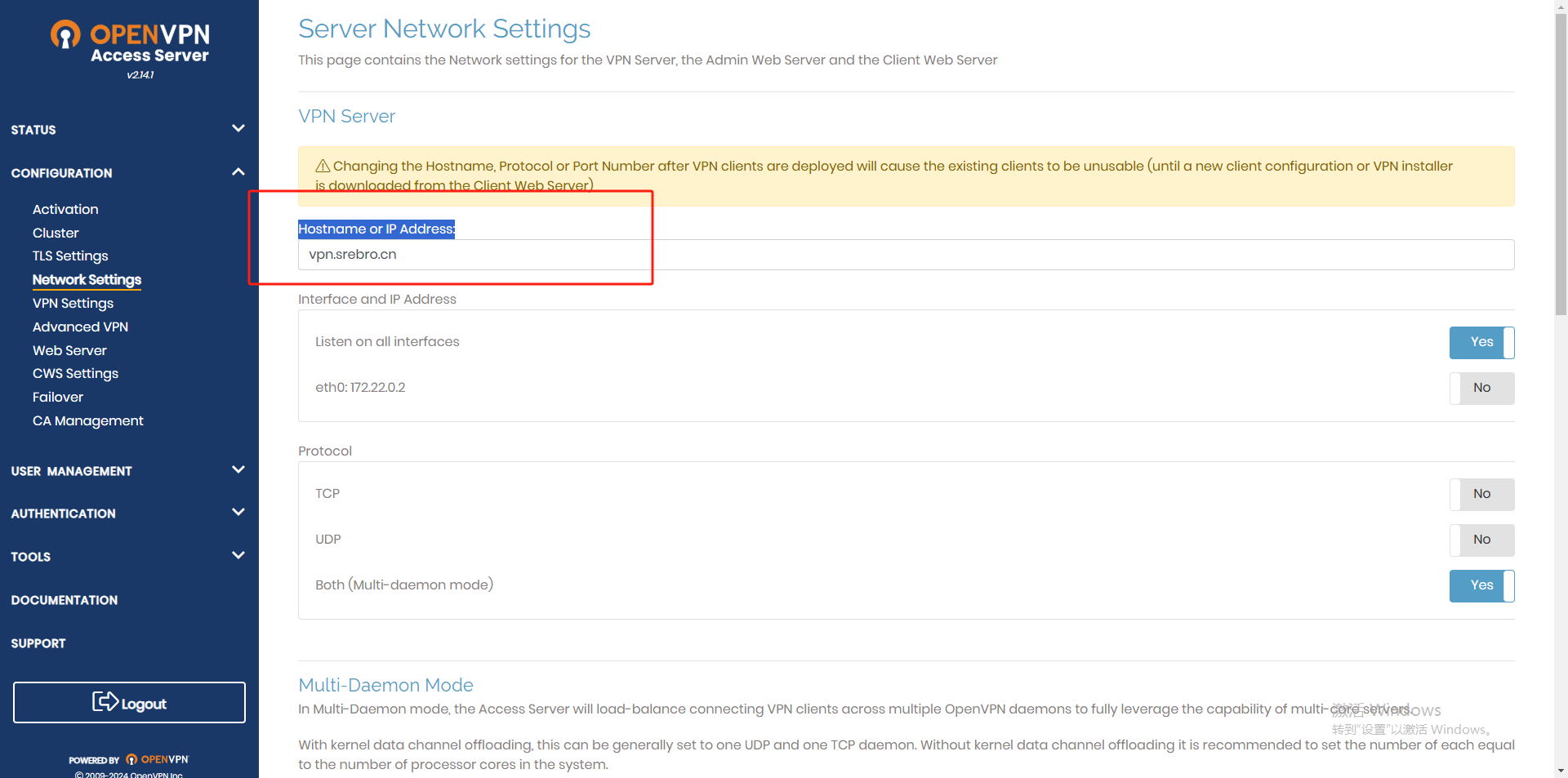The image size is (1568, 778).
Task: Click the Hostname or IP Address field
Action: click(x=906, y=255)
